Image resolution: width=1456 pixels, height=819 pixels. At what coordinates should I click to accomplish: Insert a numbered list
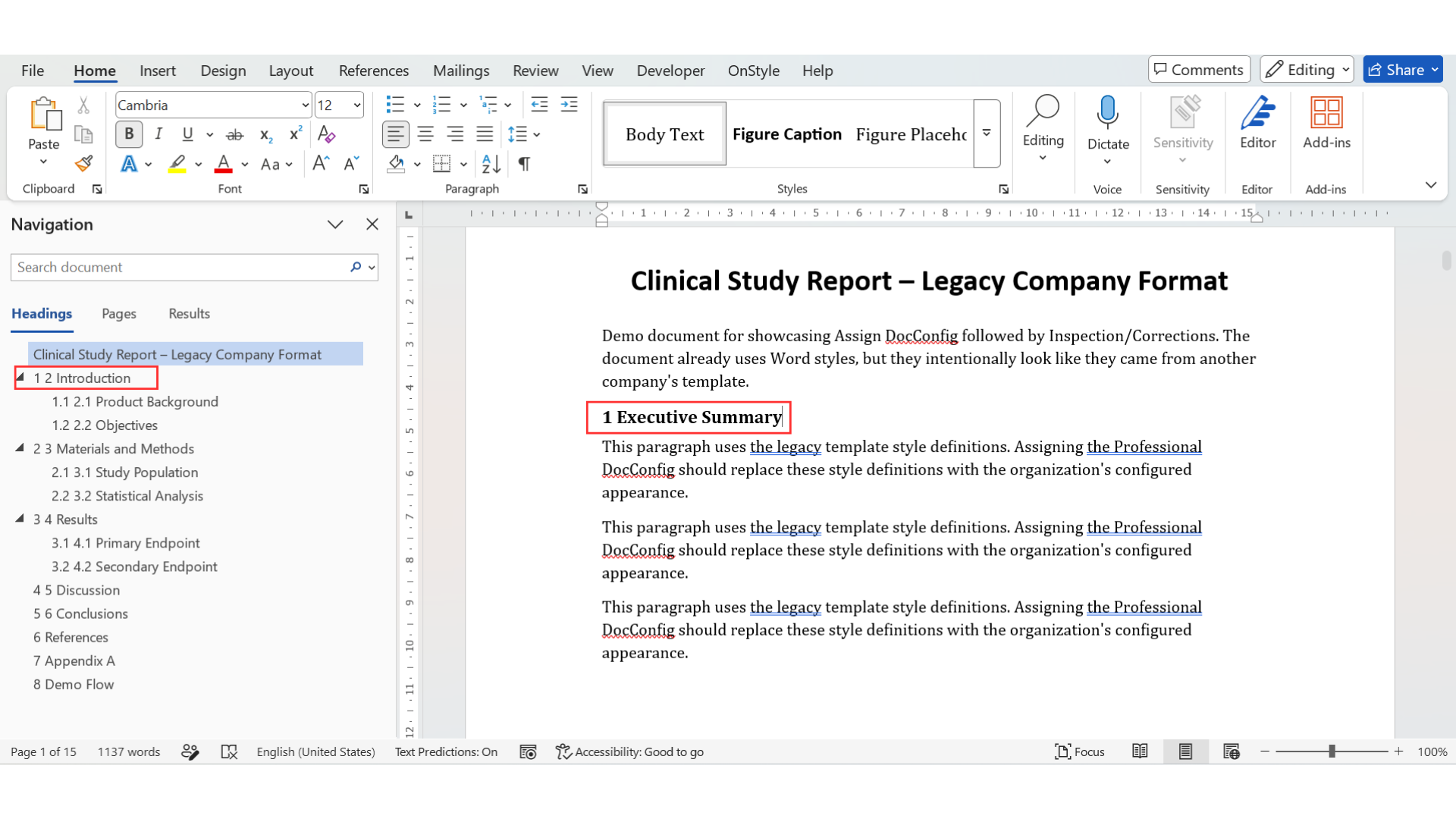click(x=441, y=105)
